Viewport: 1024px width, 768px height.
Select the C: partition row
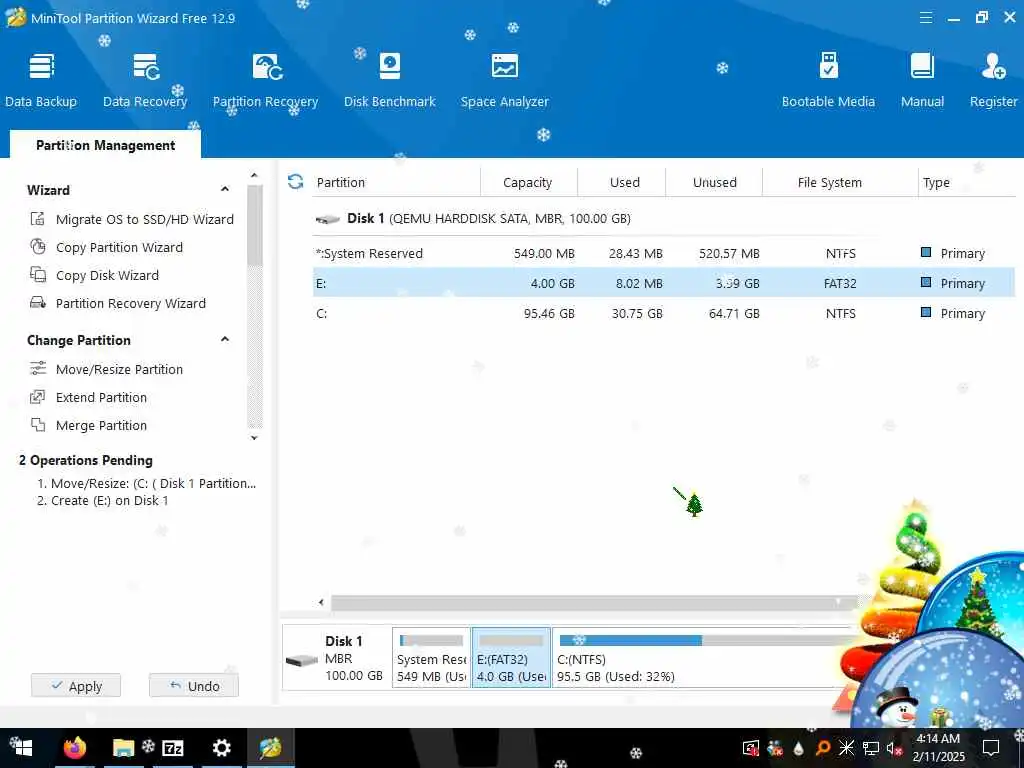[664, 313]
